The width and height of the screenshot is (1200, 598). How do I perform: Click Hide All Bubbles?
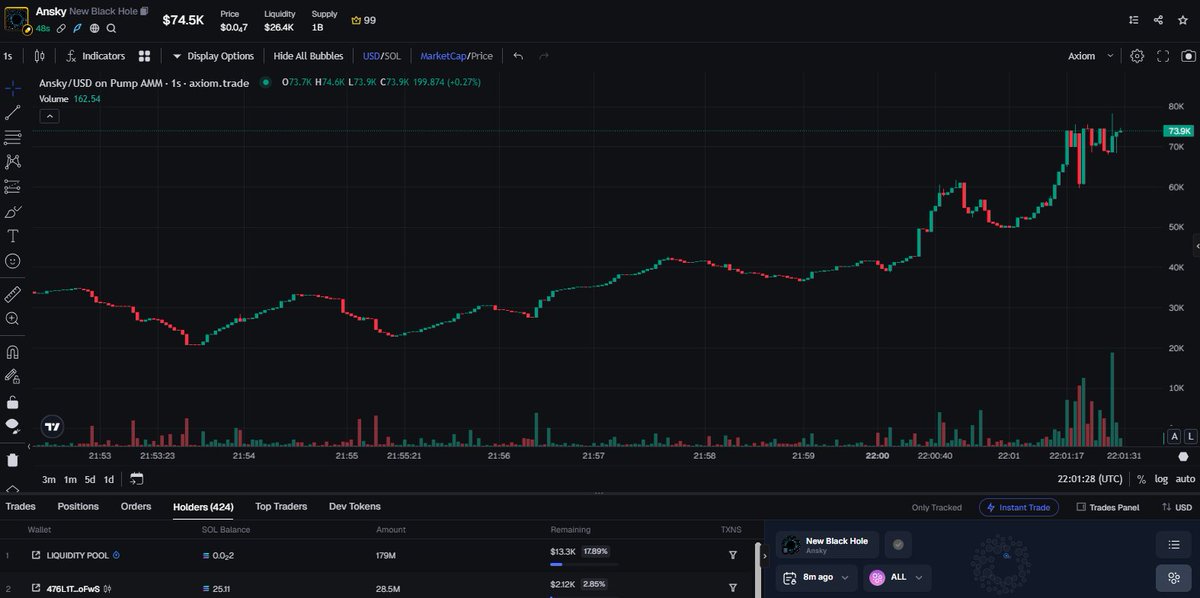tap(308, 56)
